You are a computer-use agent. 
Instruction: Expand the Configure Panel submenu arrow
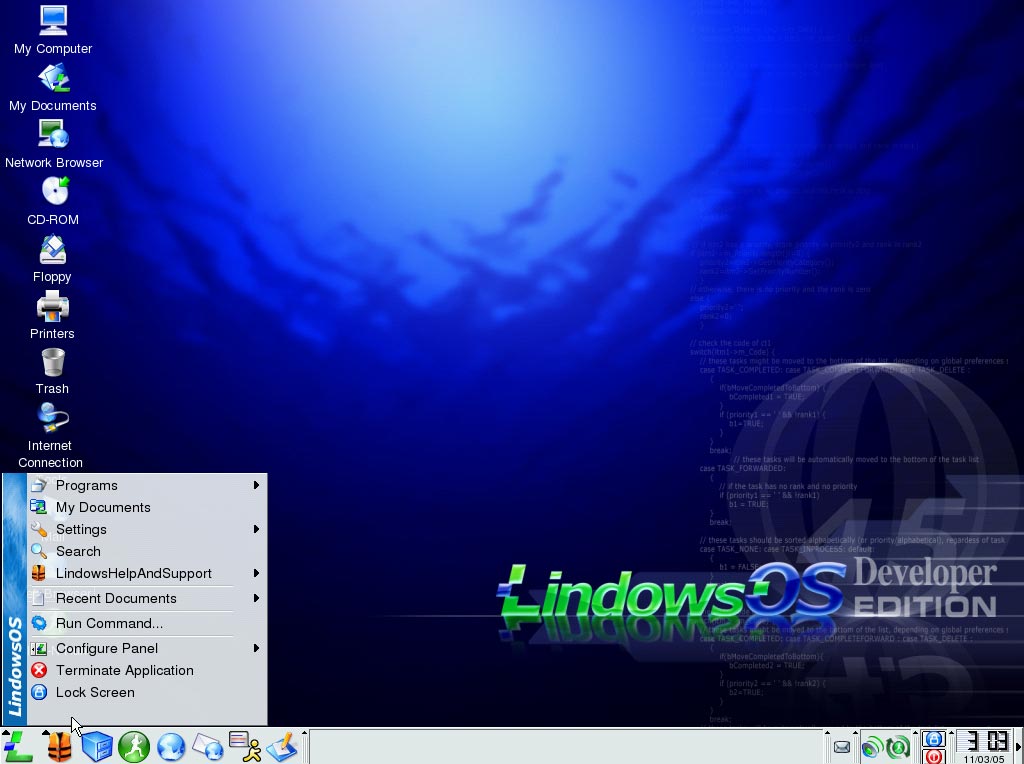[x=256, y=648]
